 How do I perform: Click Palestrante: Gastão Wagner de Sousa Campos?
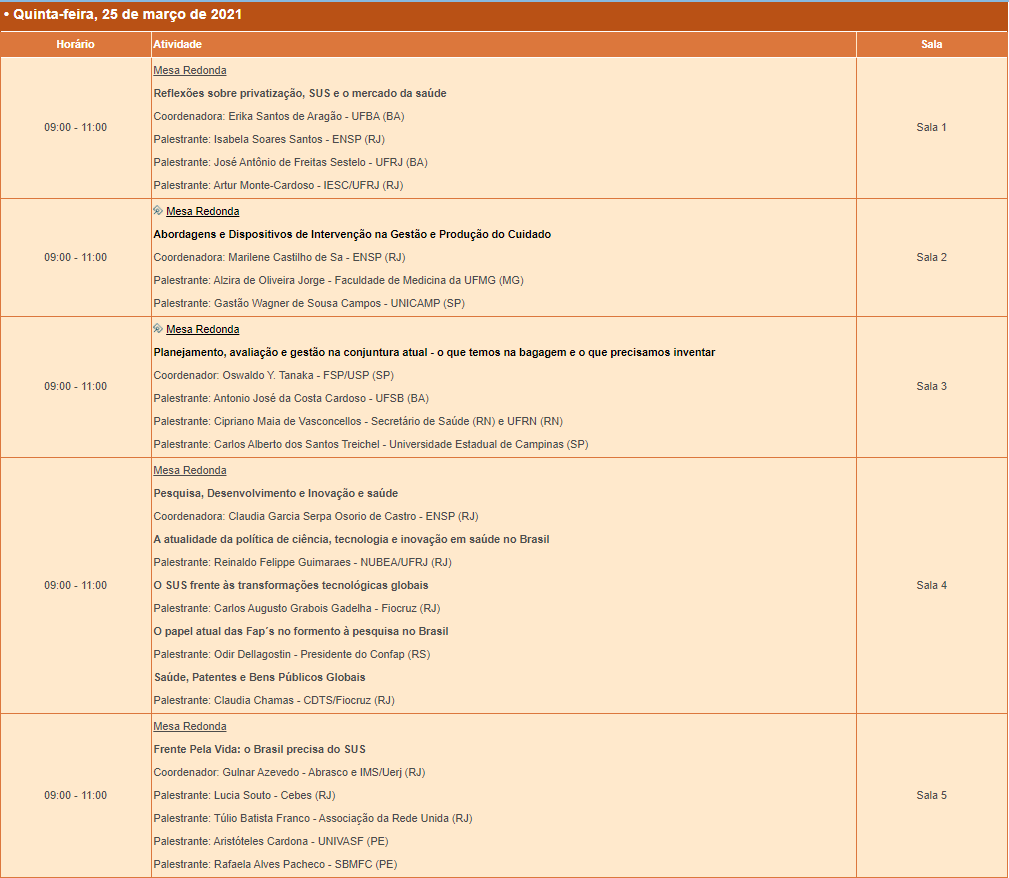coord(309,303)
